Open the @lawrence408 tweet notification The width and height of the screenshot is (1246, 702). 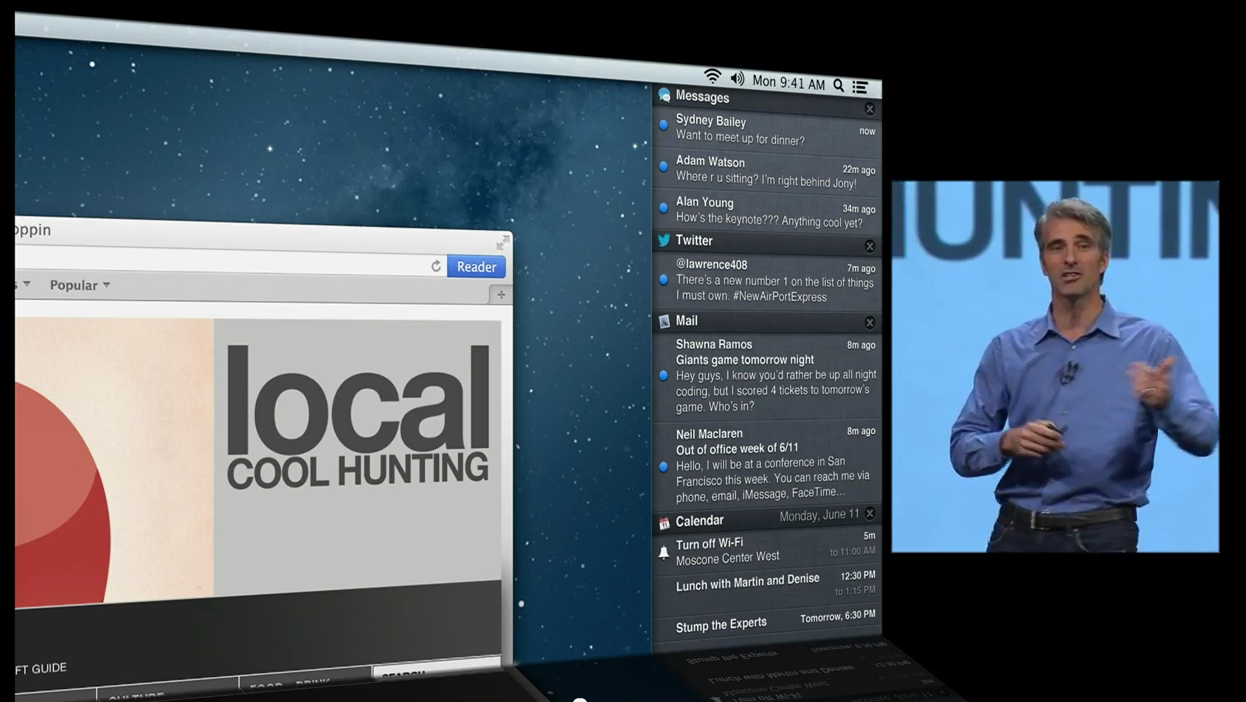[767, 280]
